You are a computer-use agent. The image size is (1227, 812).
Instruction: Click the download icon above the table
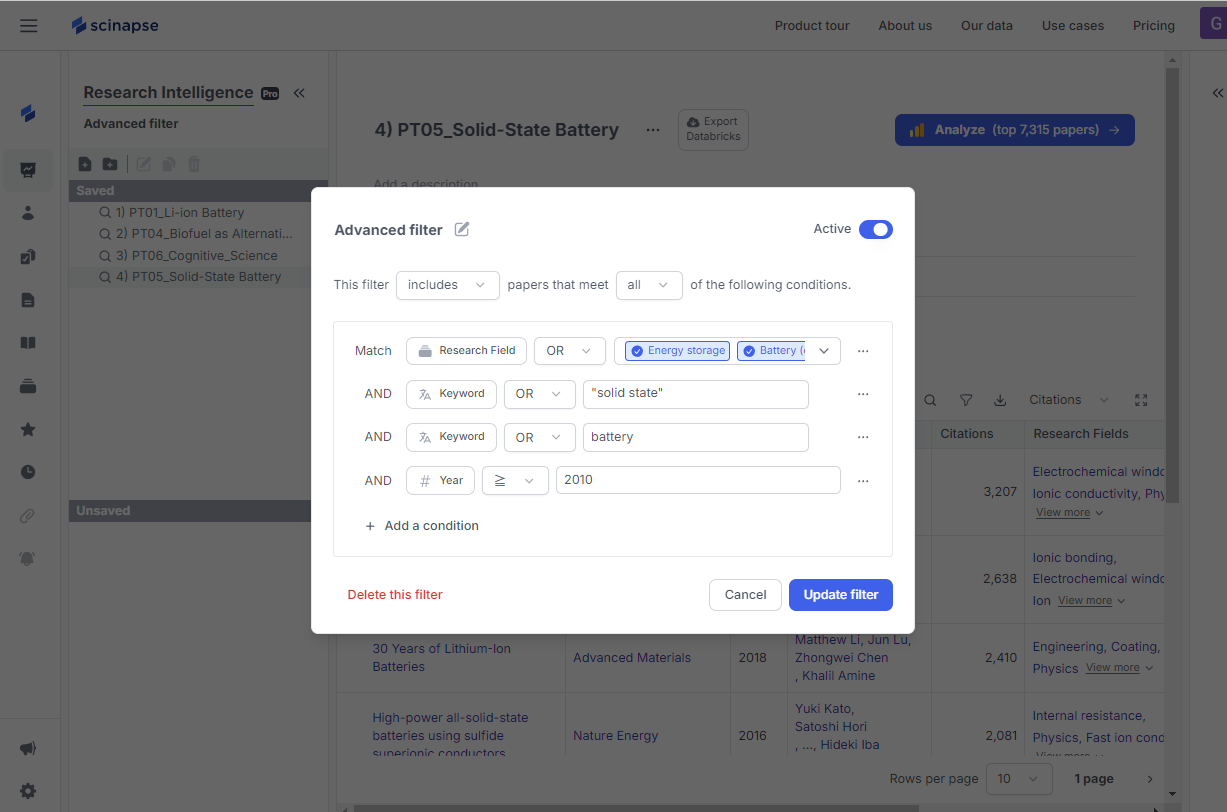(1000, 400)
